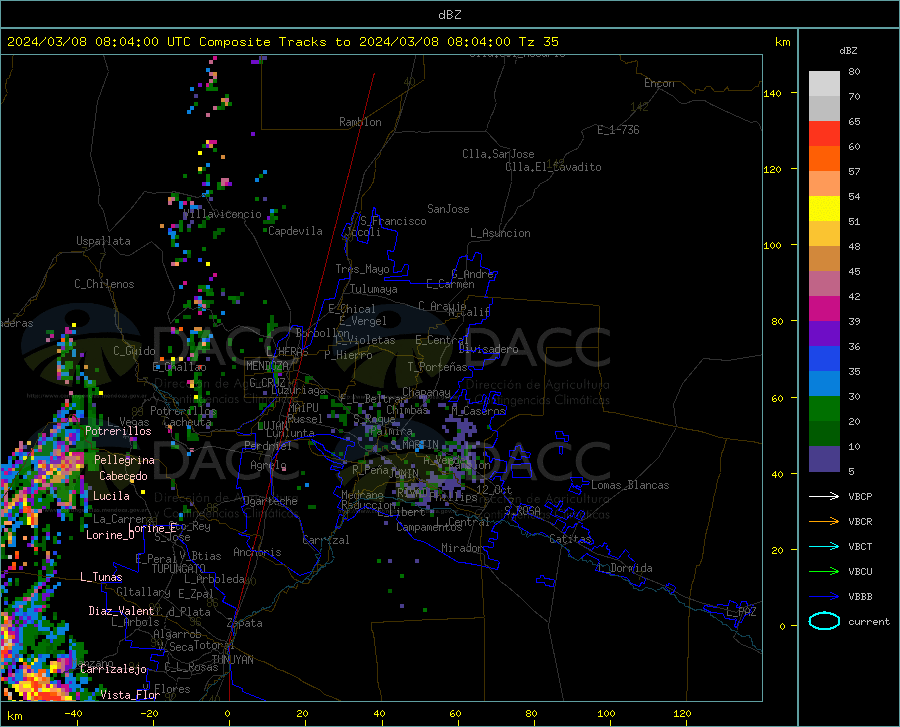Click the dark green 20 dBZ swatch

[824, 434]
